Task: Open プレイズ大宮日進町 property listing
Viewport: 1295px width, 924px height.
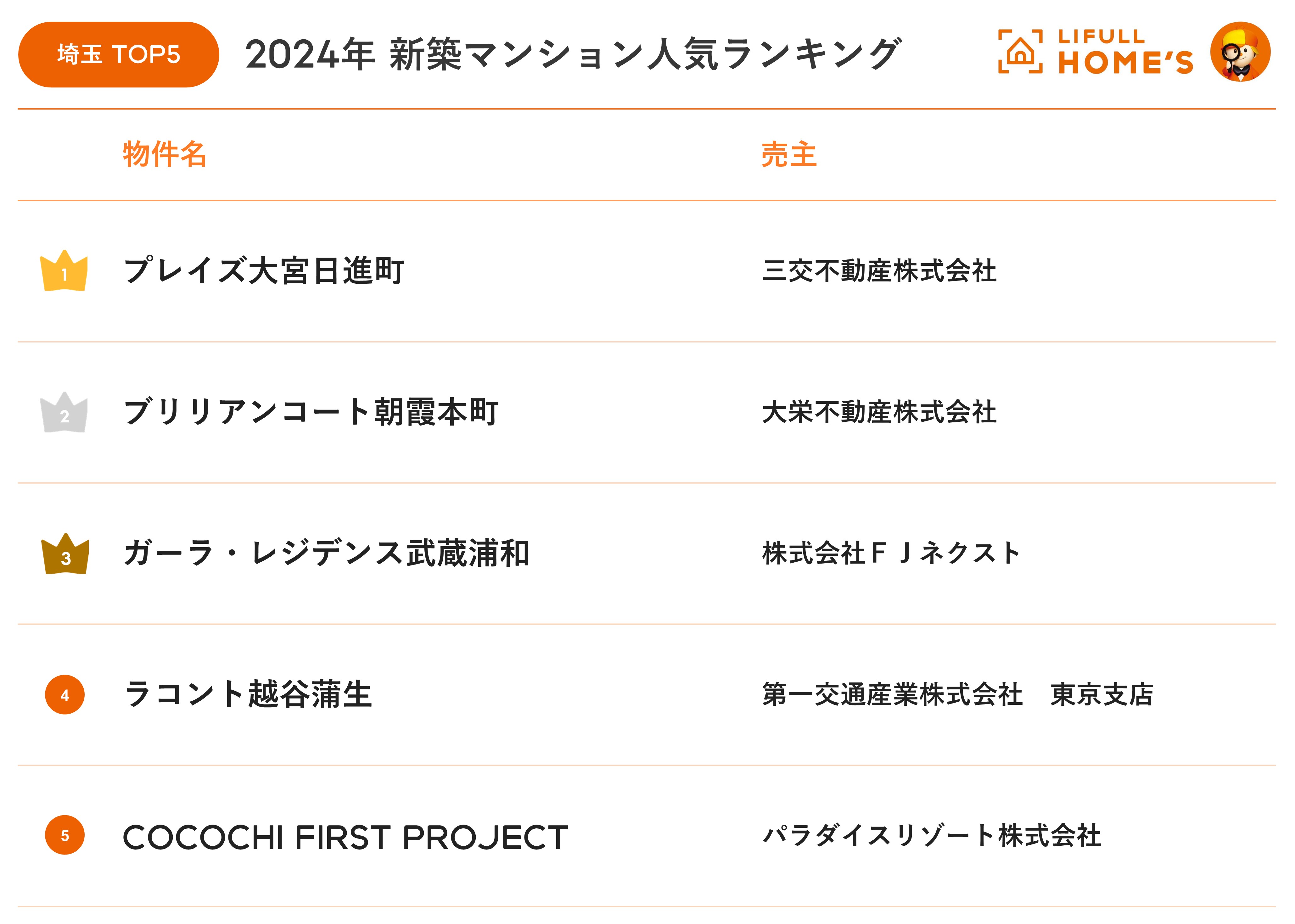Action: 264,271
